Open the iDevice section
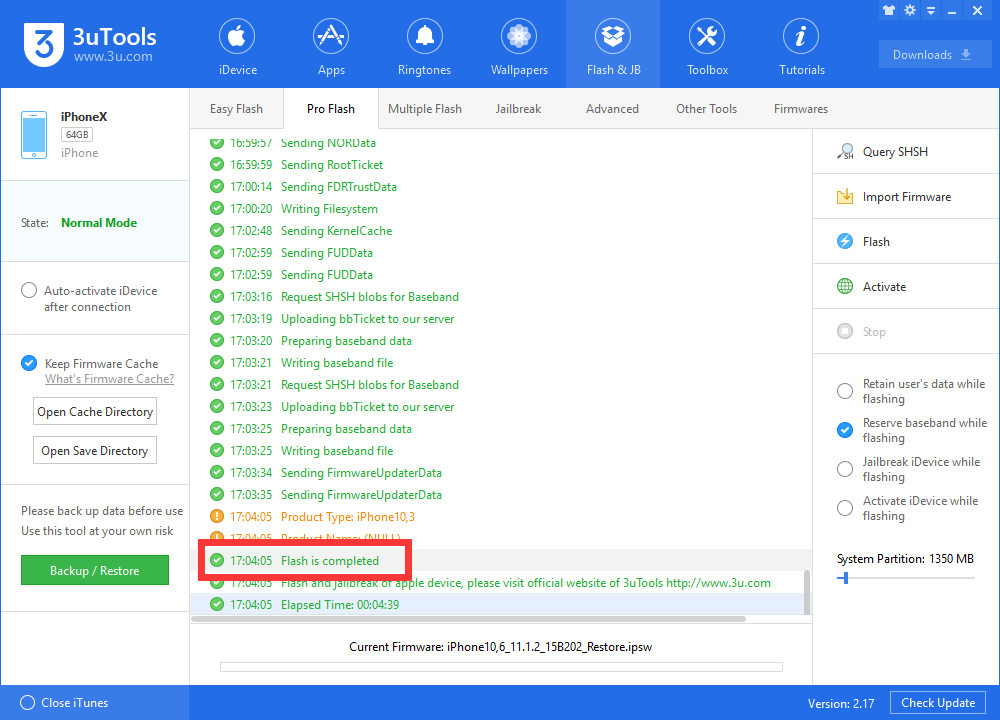 pos(237,47)
